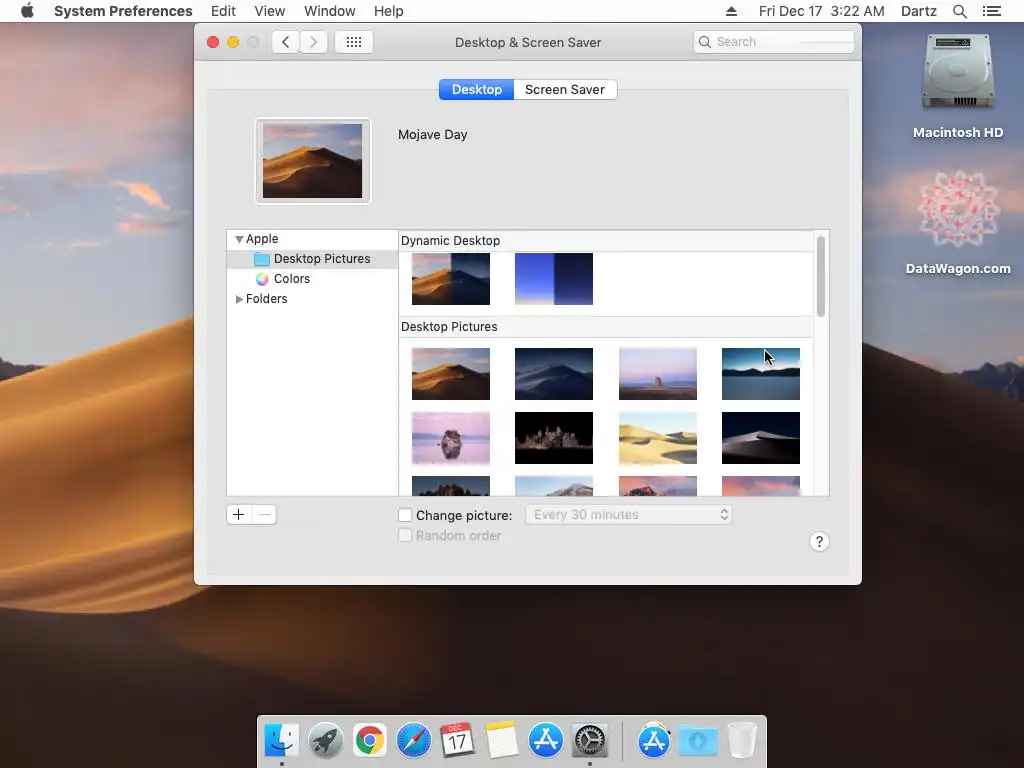
Task: Go forward with the right chevron button
Action: point(313,42)
